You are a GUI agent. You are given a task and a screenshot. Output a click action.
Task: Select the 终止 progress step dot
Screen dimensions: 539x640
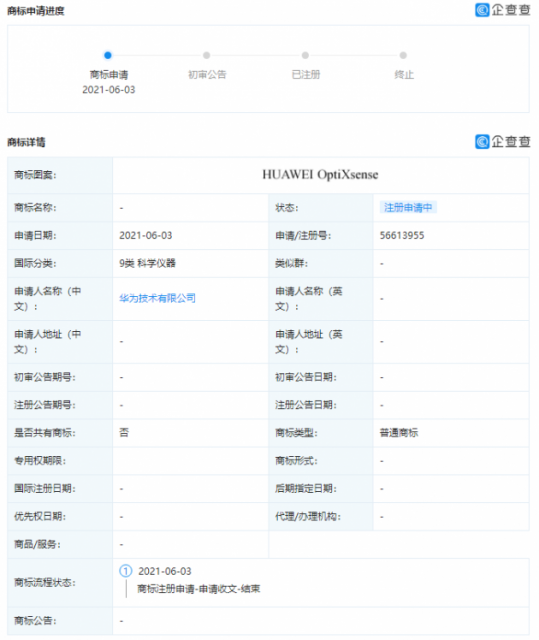[403, 55]
